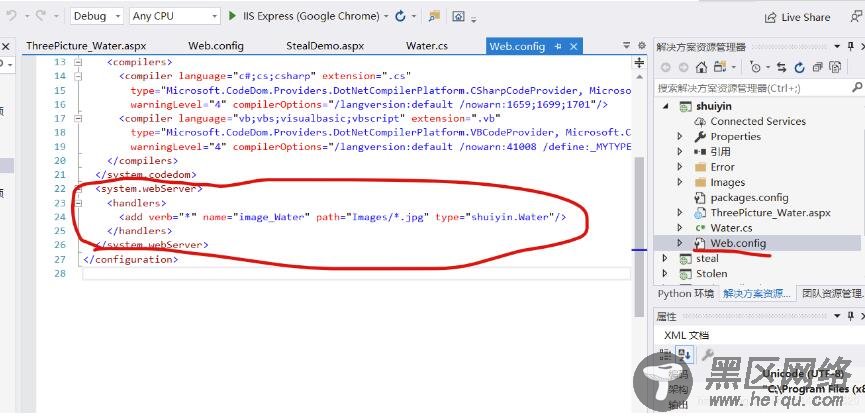Switch to the StealDemo.aspx tab

click(325, 46)
